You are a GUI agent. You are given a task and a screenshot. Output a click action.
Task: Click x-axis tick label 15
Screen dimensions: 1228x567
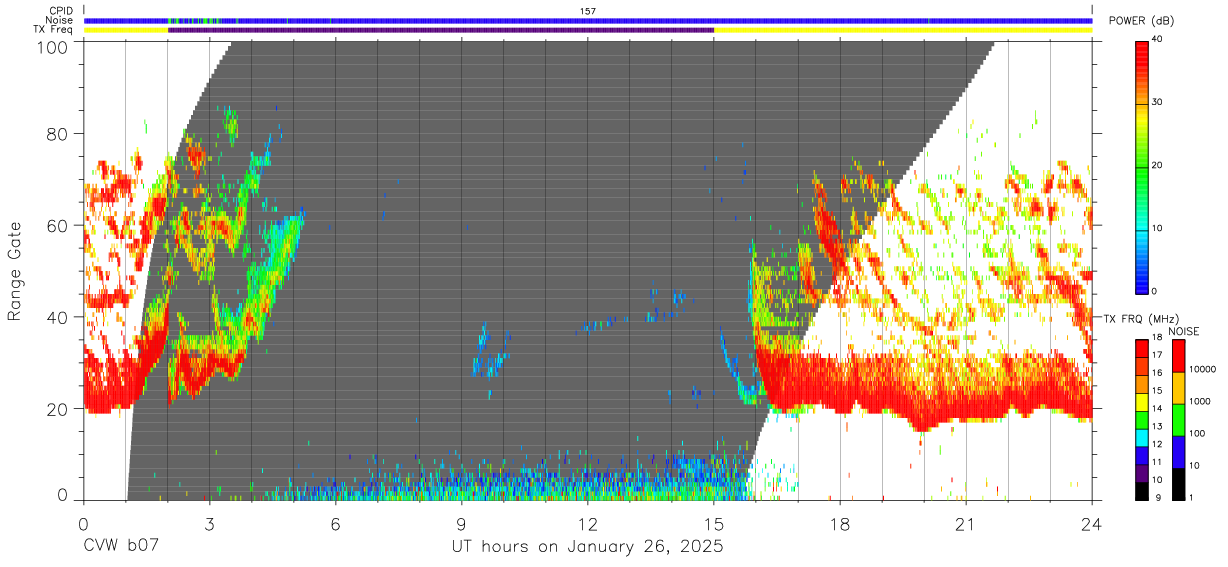(714, 525)
